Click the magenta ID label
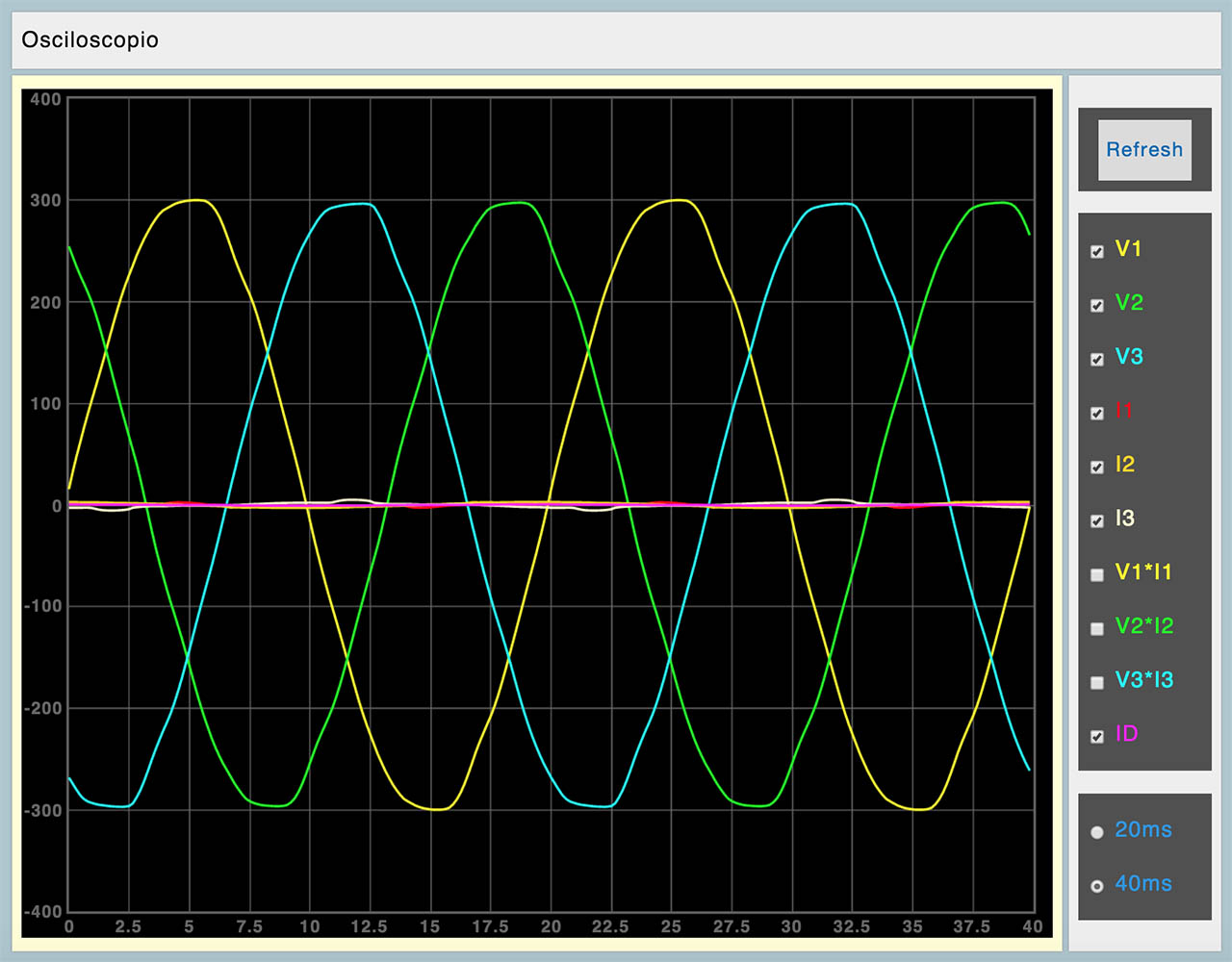The width and height of the screenshot is (1232, 962). pos(1126,734)
